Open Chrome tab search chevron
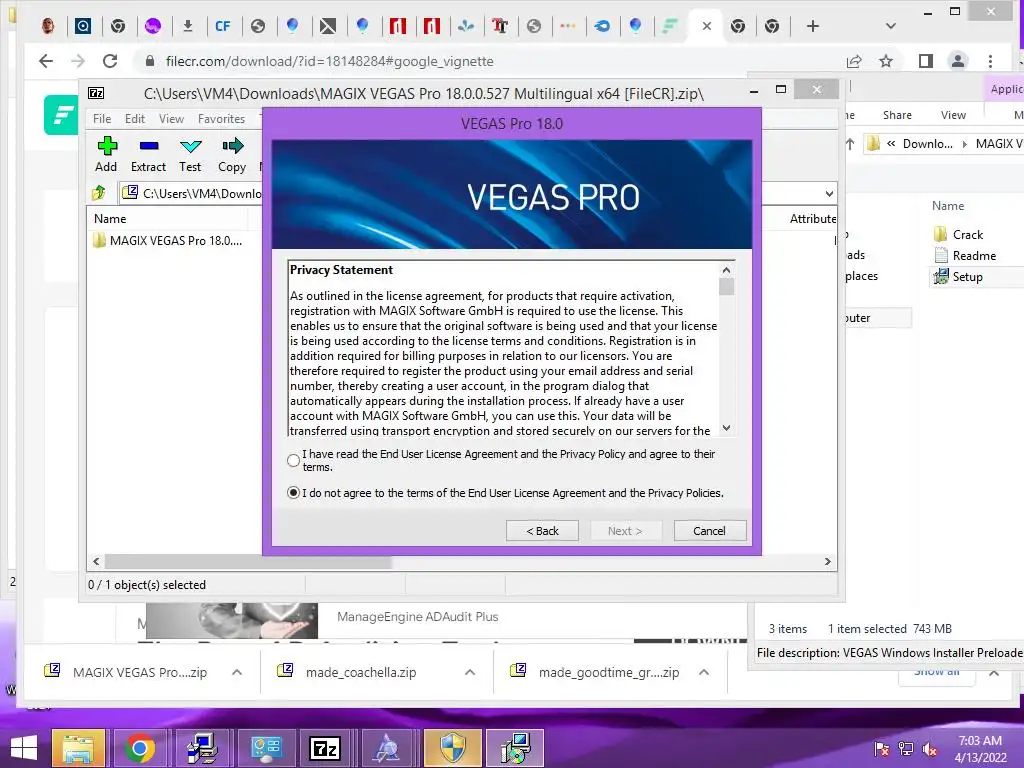 coord(890,26)
